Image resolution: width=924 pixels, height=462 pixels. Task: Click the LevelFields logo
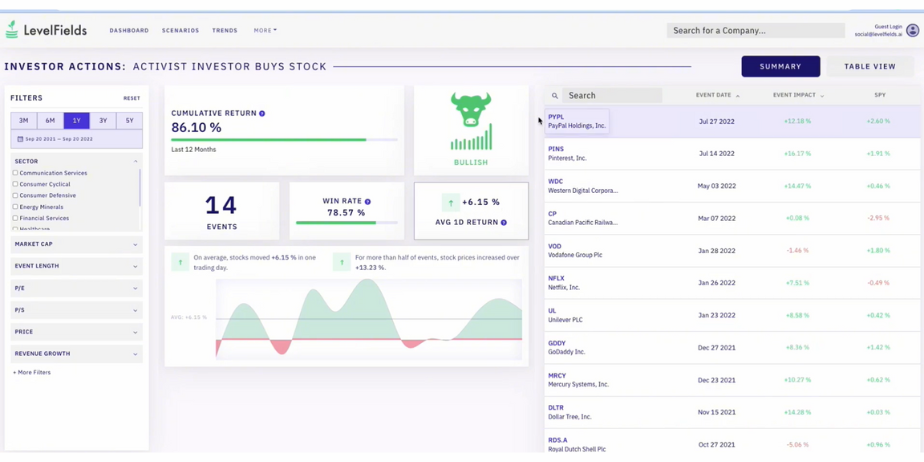tap(46, 30)
